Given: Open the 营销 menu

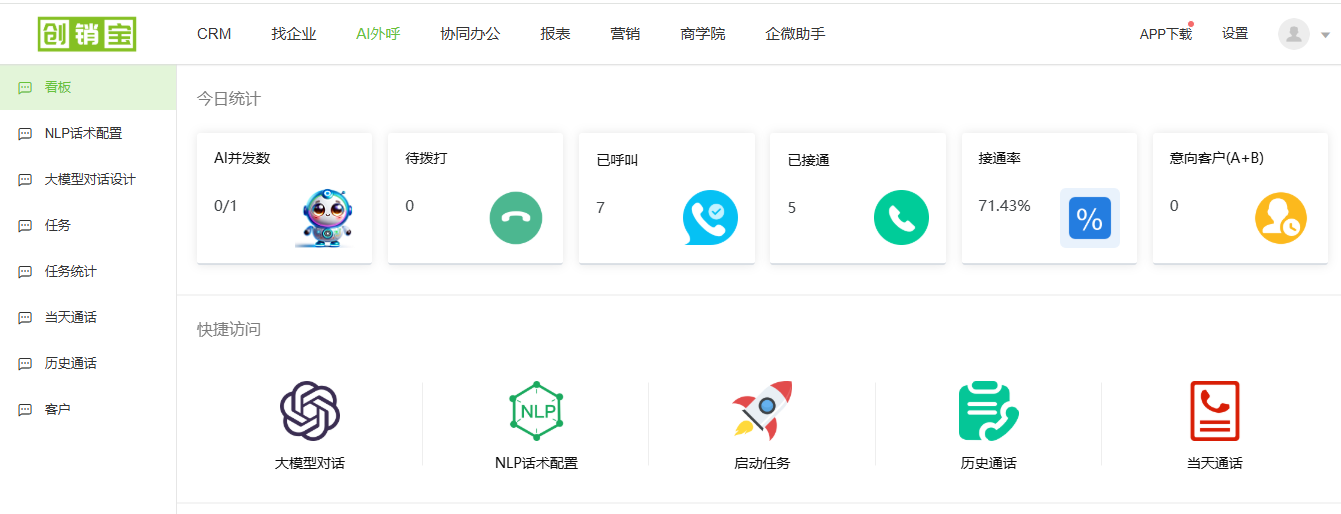Looking at the screenshot, I should pyautogui.click(x=625, y=34).
